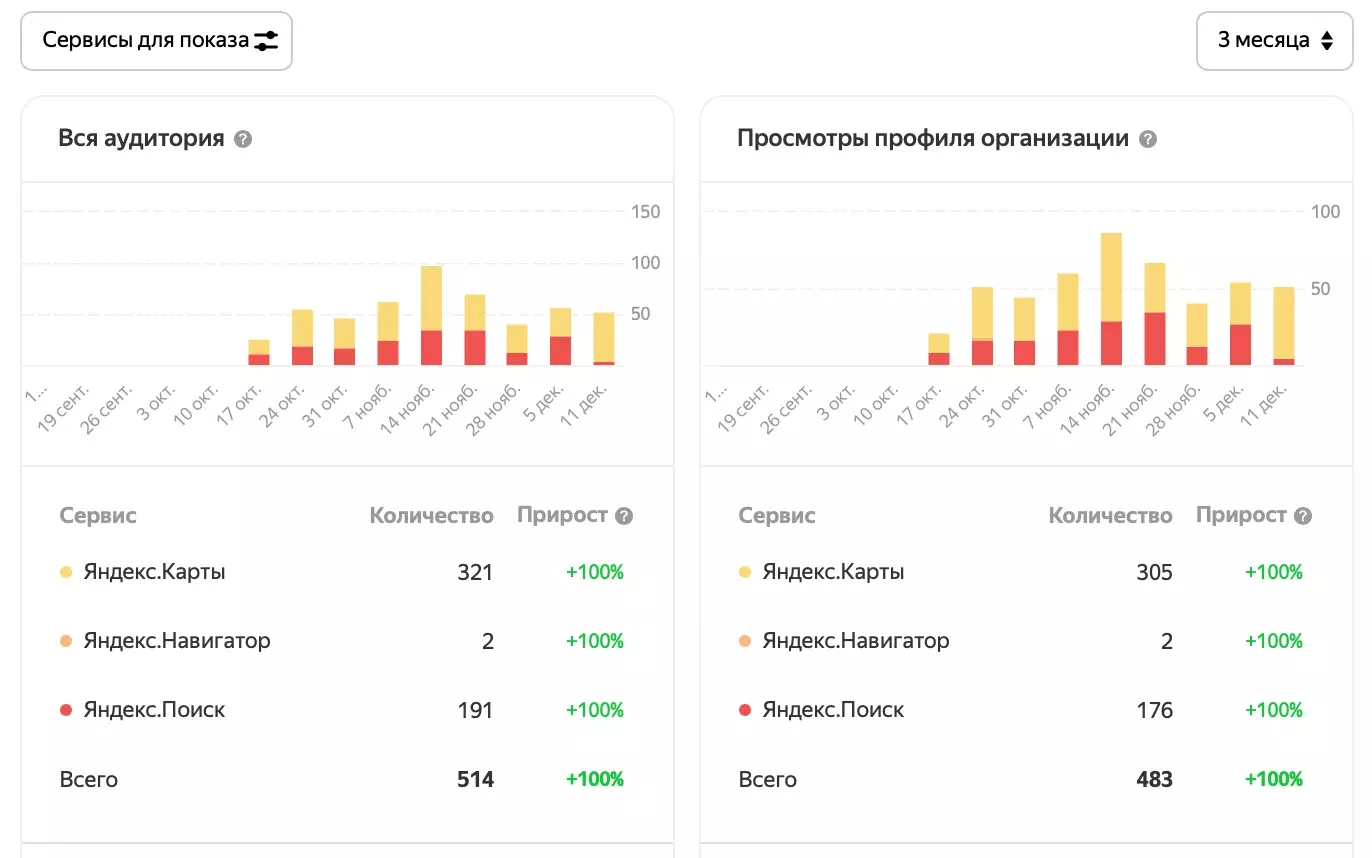Click help icon beside Просмотры профиля организации
Image resolution: width=1372 pixels, height=858 pixels.
(1148, 139)
